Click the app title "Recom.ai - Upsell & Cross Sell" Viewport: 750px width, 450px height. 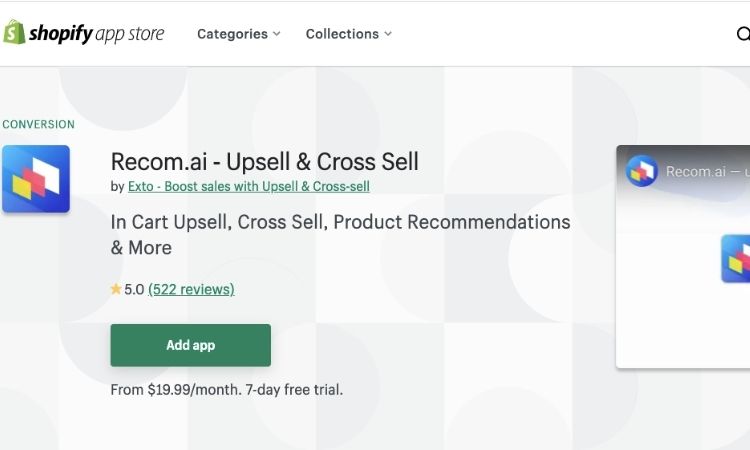(265, 162)
